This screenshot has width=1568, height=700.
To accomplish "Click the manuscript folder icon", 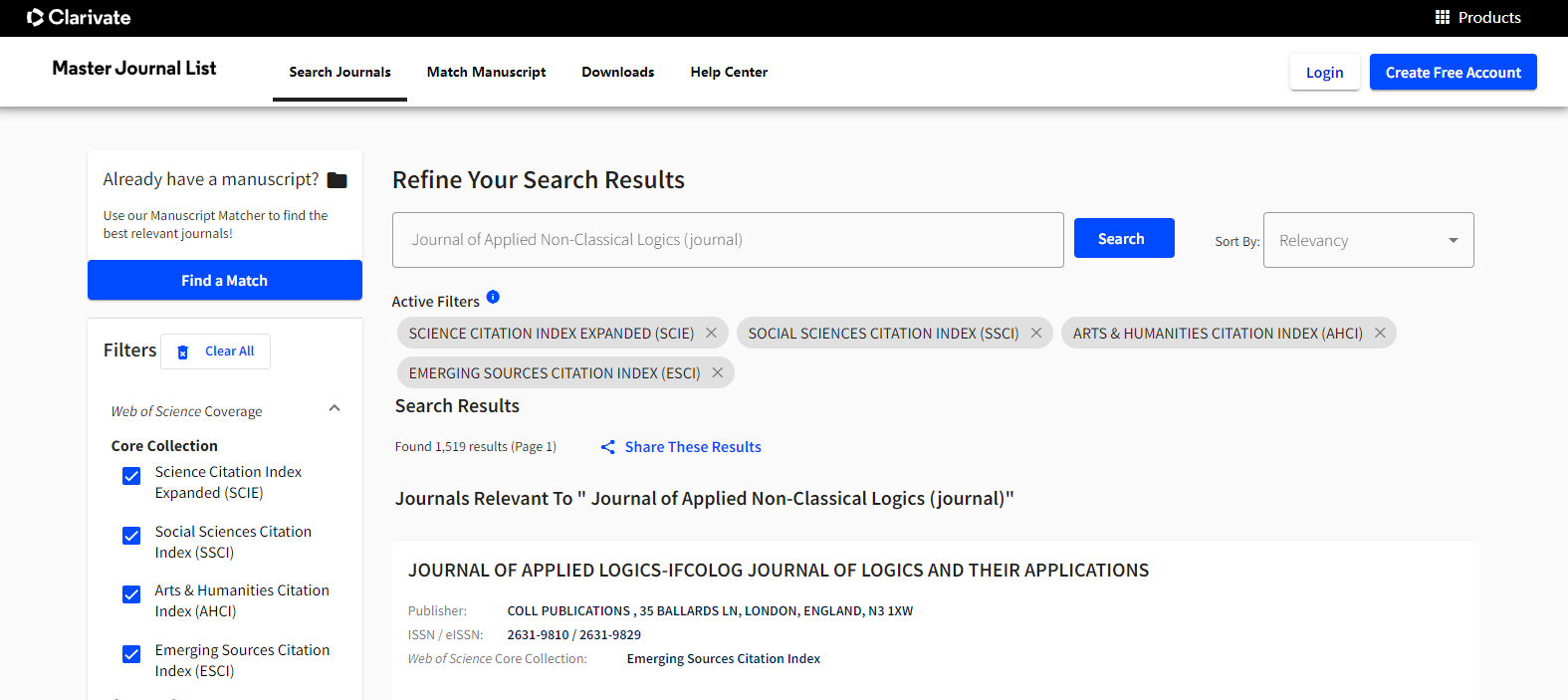I will (x=337, y=180).
